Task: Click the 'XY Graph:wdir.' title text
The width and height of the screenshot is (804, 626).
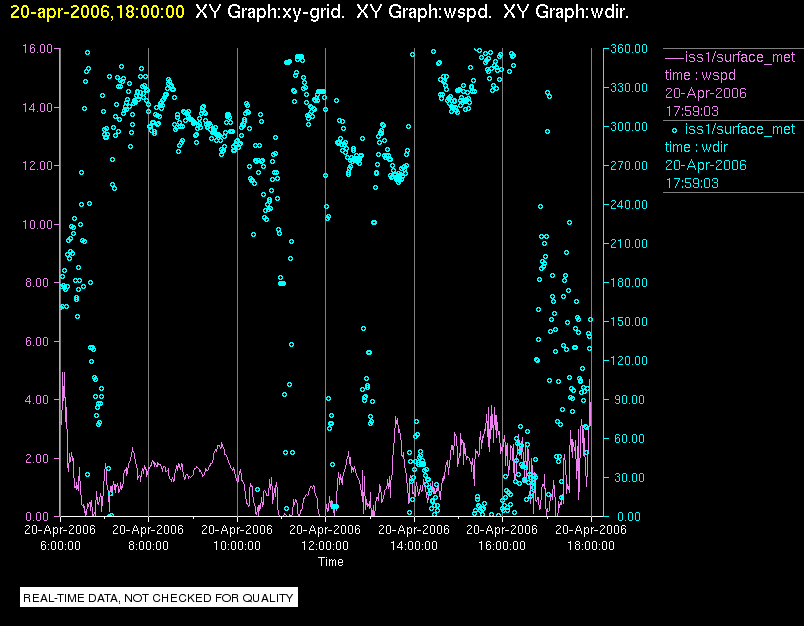Action: click(x=566, y=11)
